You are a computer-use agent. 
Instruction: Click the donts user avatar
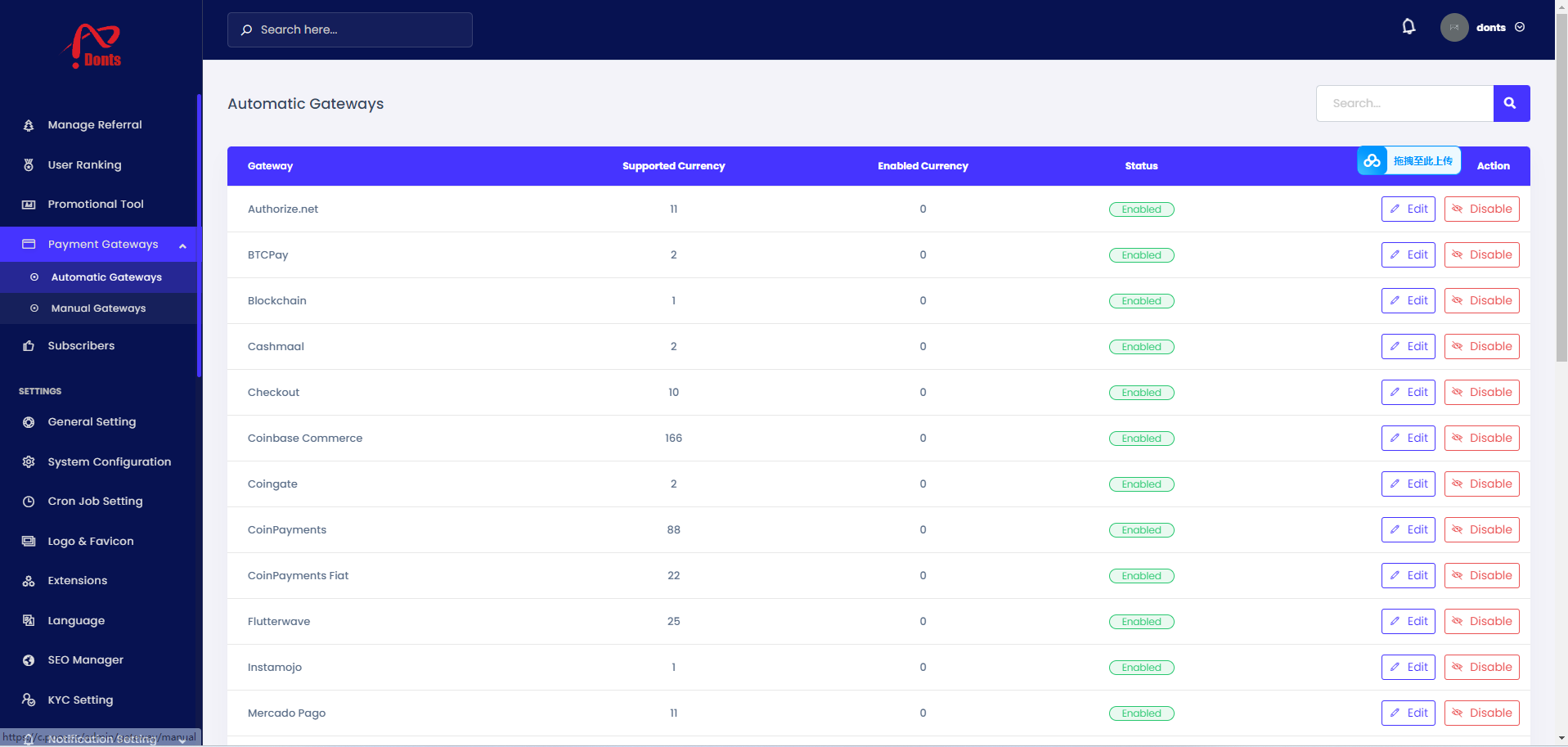point(1453,27)
